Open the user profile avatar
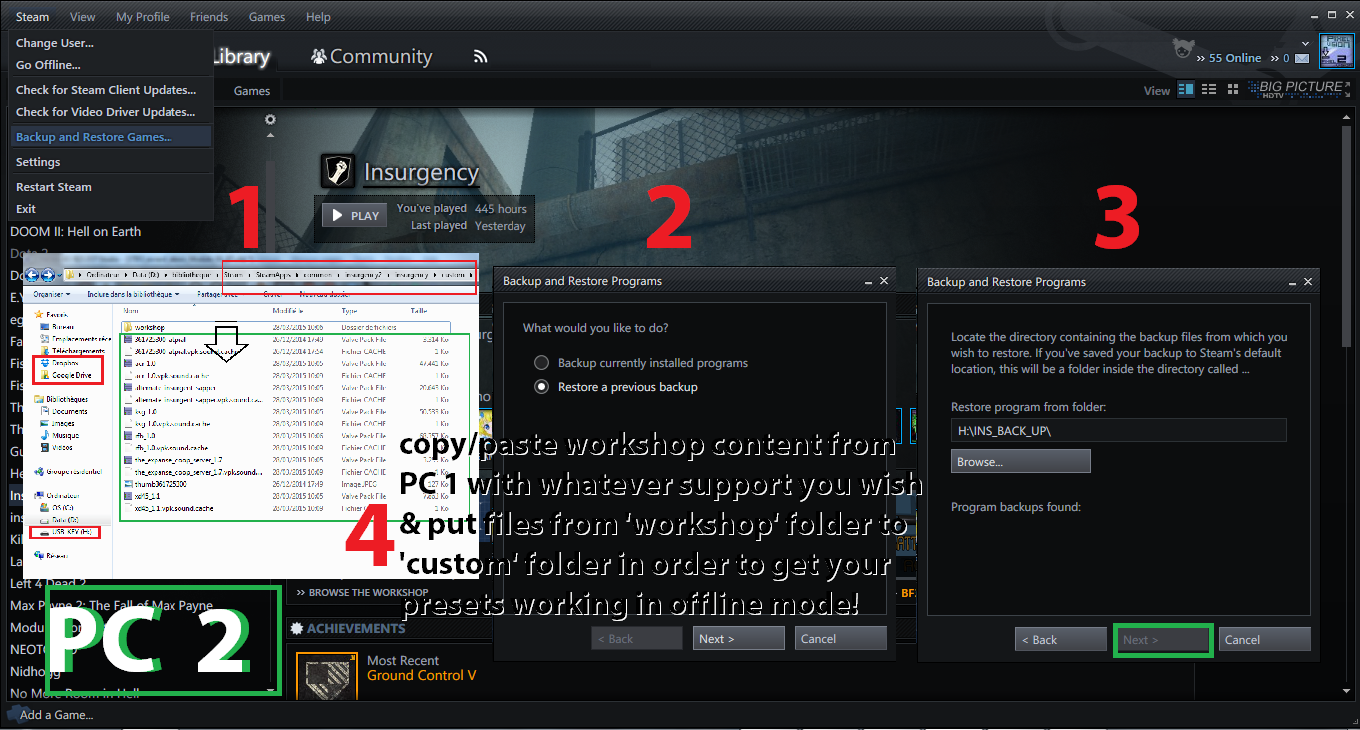1360x730 pixels. (x=1336, y=52)
